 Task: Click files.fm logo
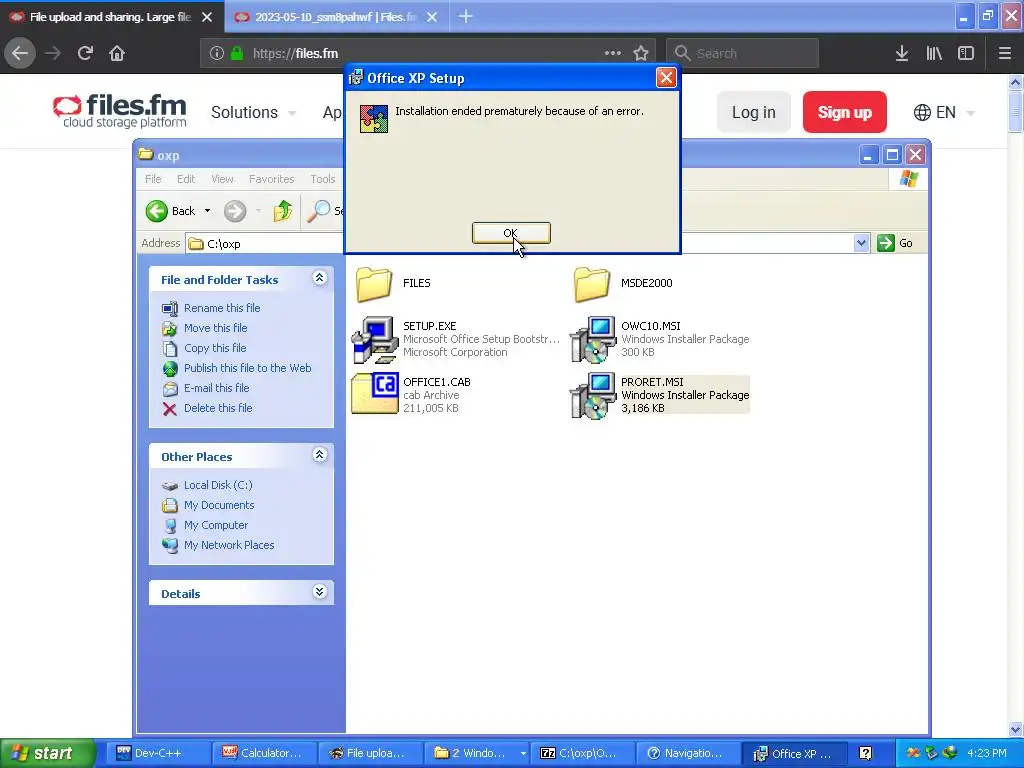(120, 111)
